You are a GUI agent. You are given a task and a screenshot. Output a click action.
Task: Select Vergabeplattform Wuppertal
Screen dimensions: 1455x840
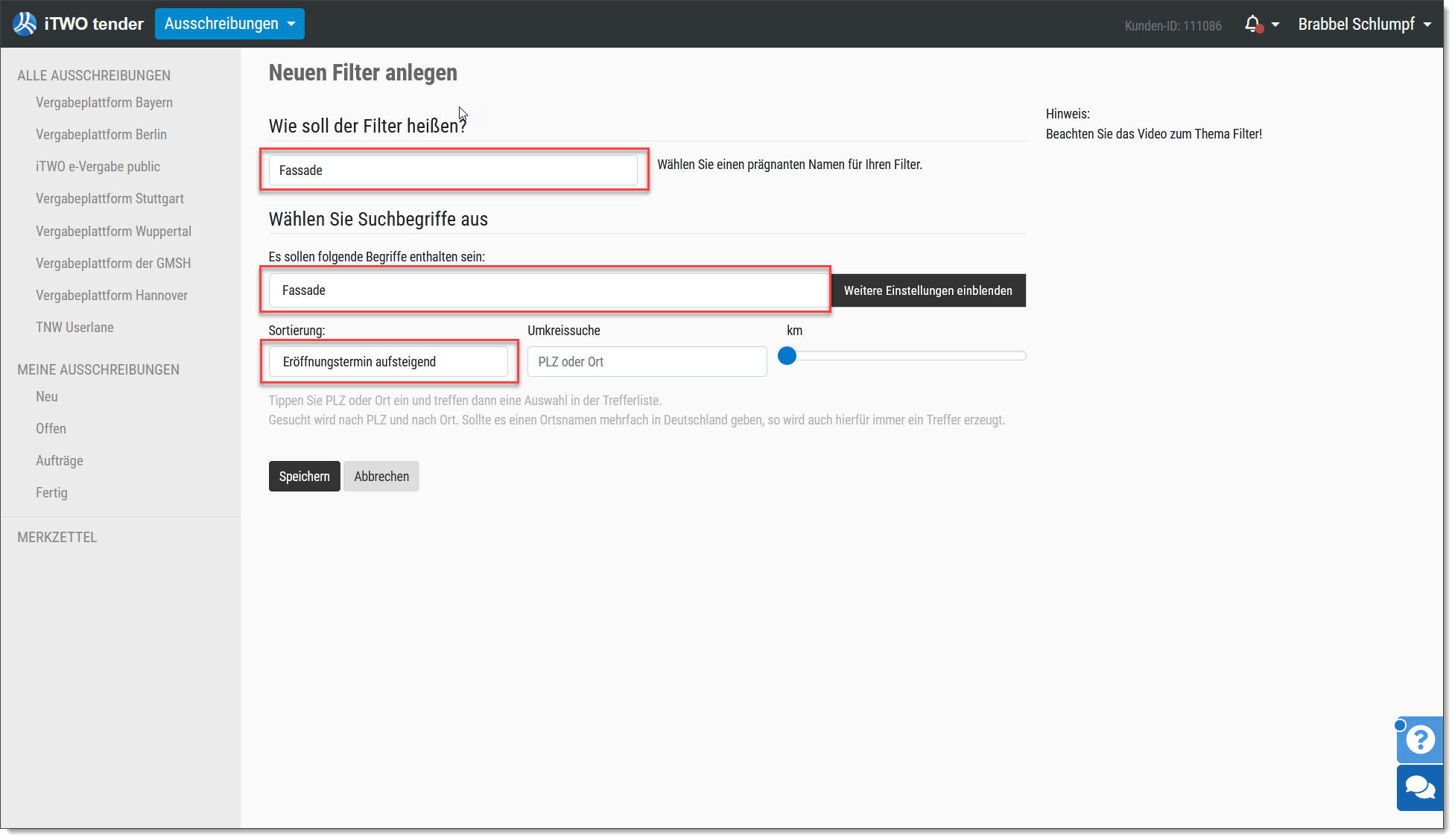[x=113, y=232]
